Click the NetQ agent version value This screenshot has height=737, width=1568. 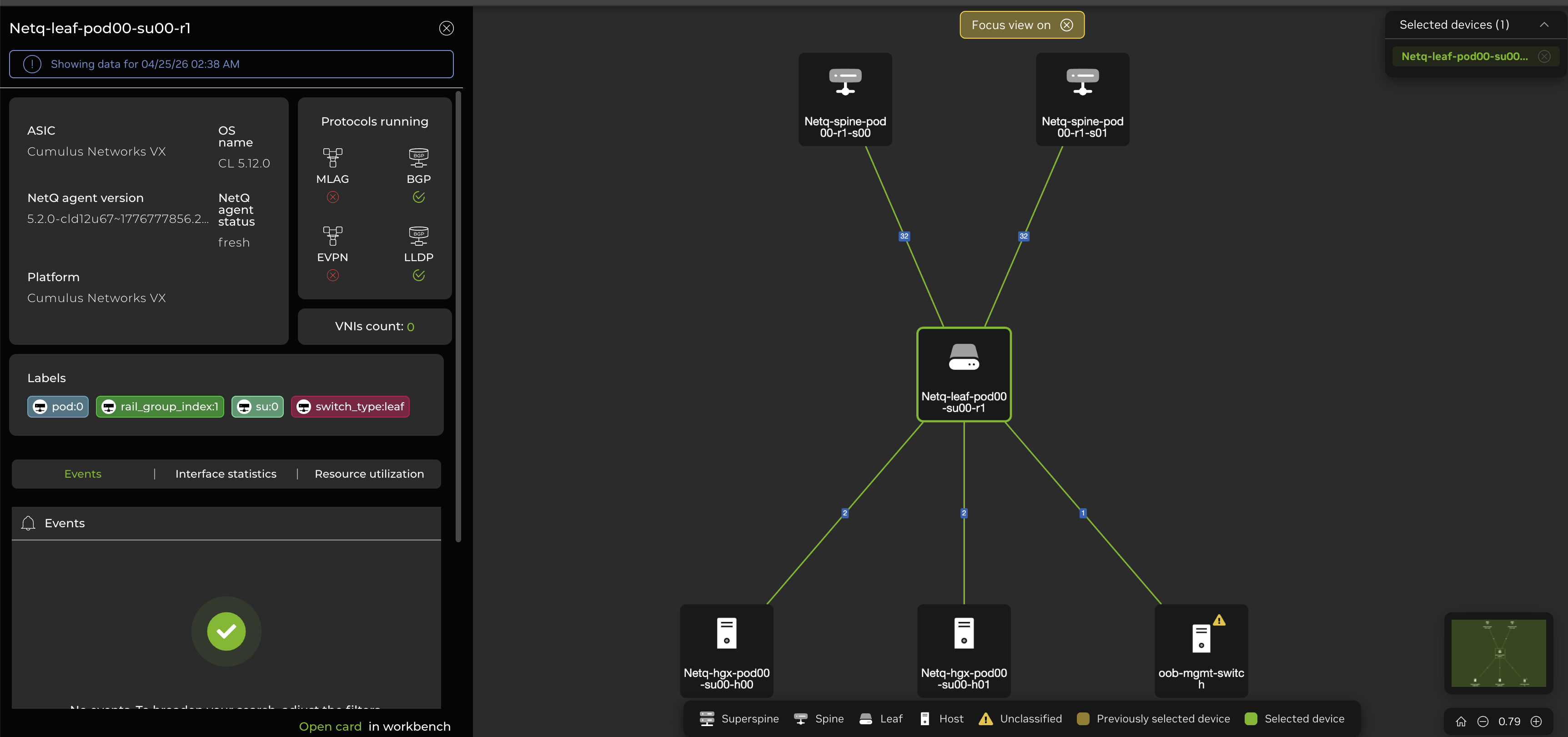coord(117,219)
